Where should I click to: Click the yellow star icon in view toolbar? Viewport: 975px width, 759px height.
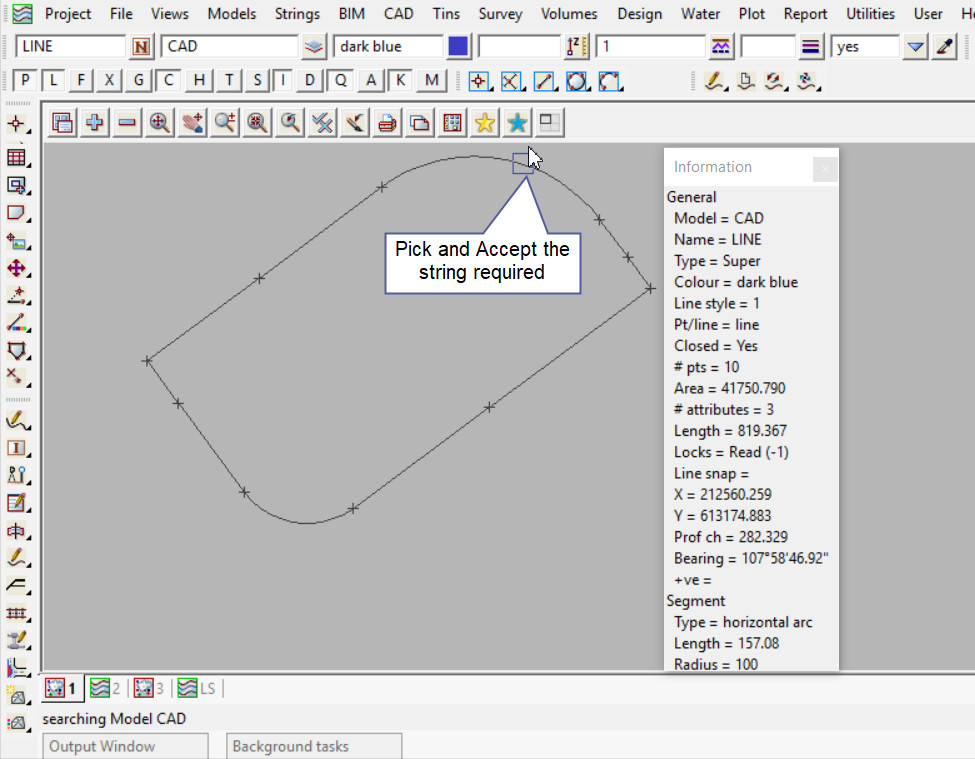click(x=485, y=123)
